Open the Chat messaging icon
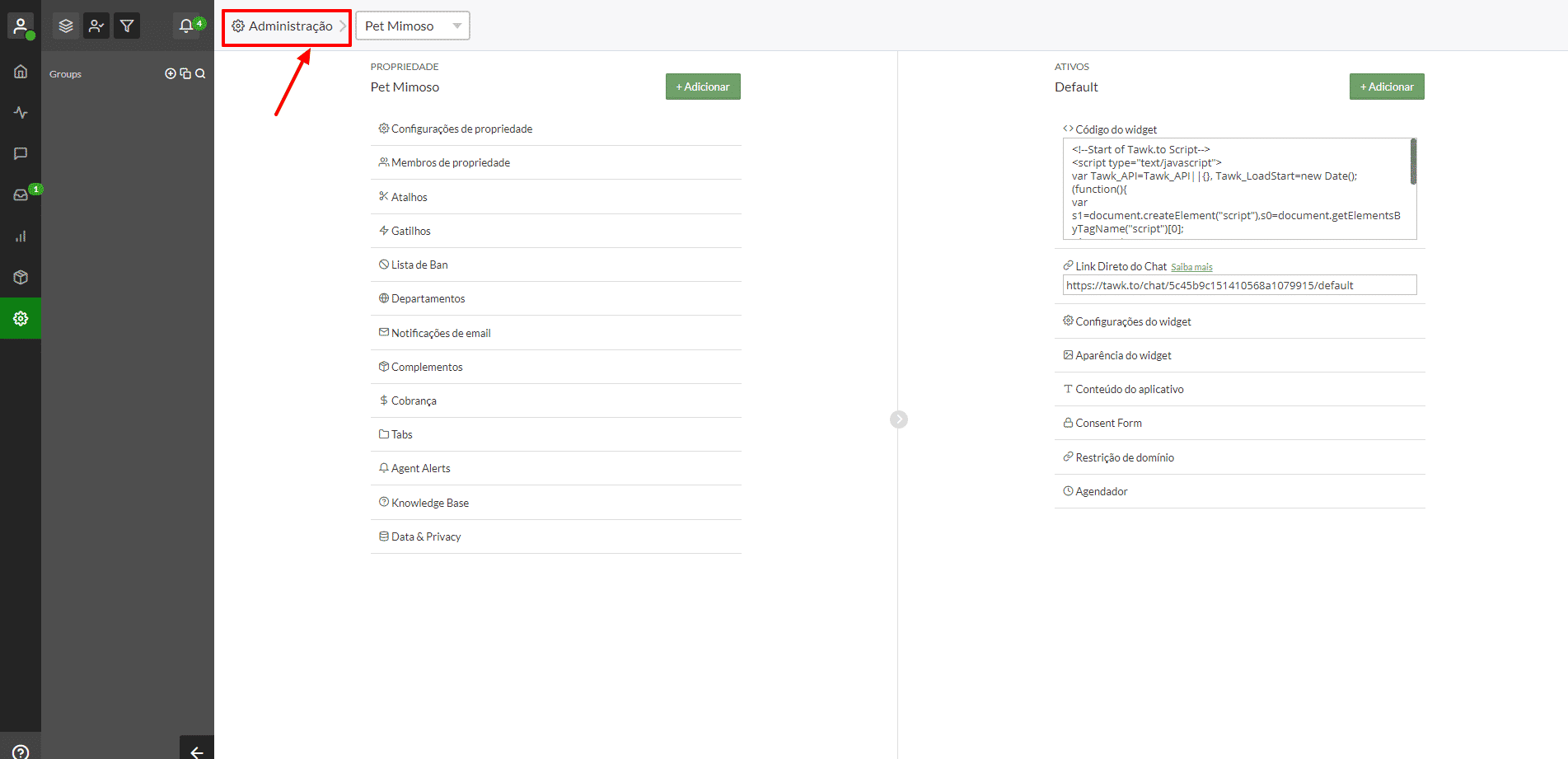Viewport: 1568px width, 759px height. coord(21,153)
